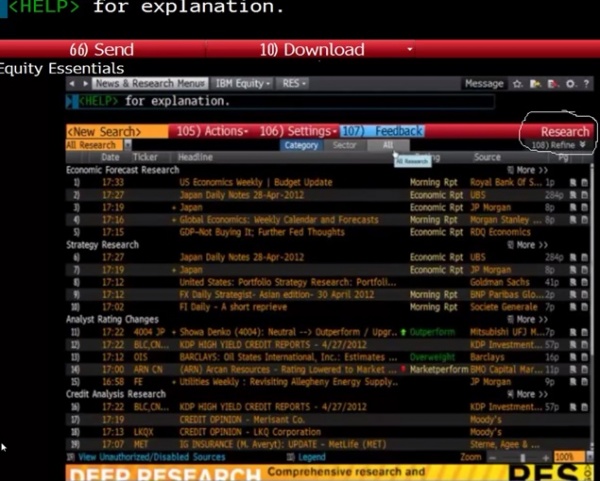The image size is (600, 481).
Task: Open View Unauthorized/Disabled Sources link
Action: 152,457
